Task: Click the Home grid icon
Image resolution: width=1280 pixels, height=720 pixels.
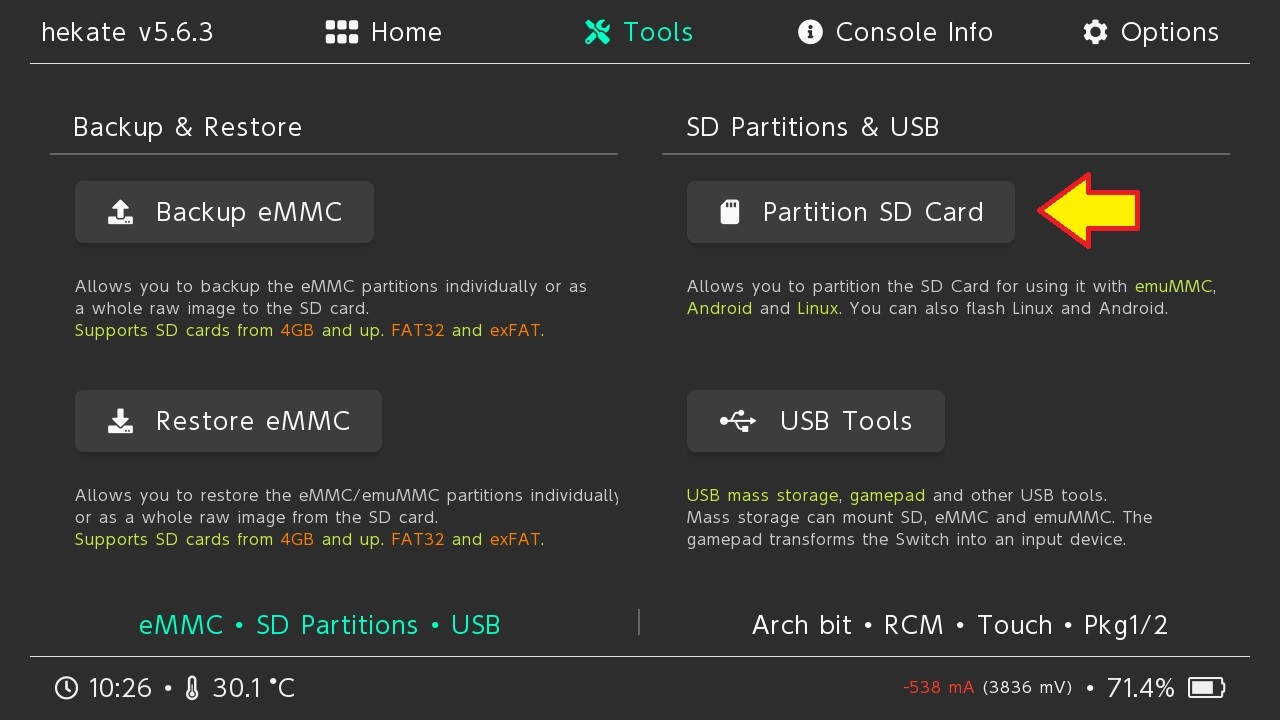Action: [342, 32]
